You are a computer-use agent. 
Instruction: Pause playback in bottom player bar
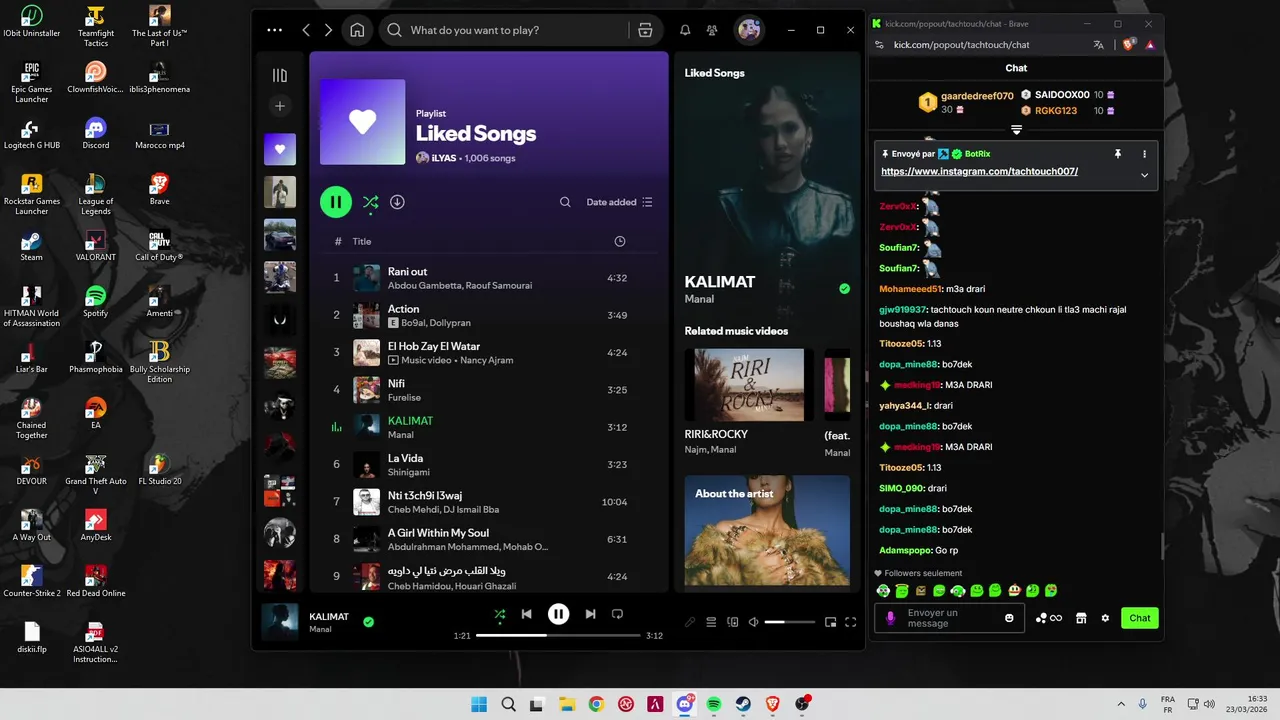click(x=559, y=614)
